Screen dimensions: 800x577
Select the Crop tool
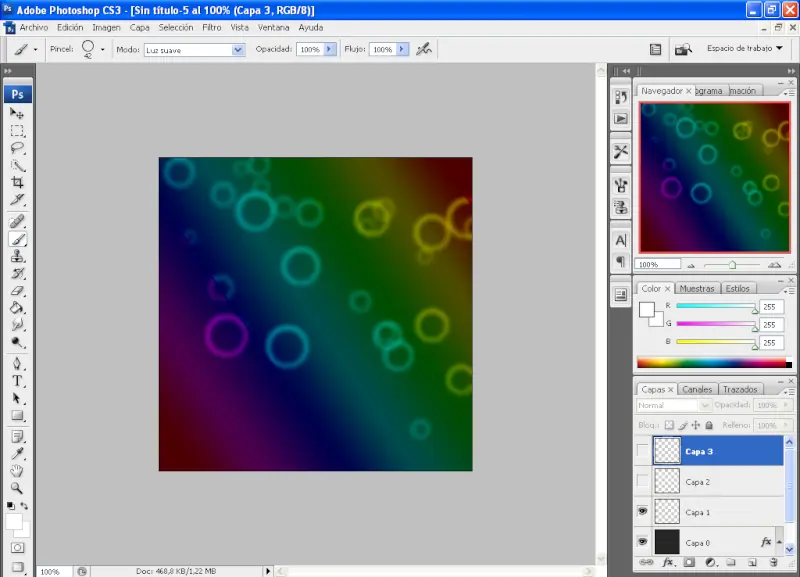coord(17,183)
